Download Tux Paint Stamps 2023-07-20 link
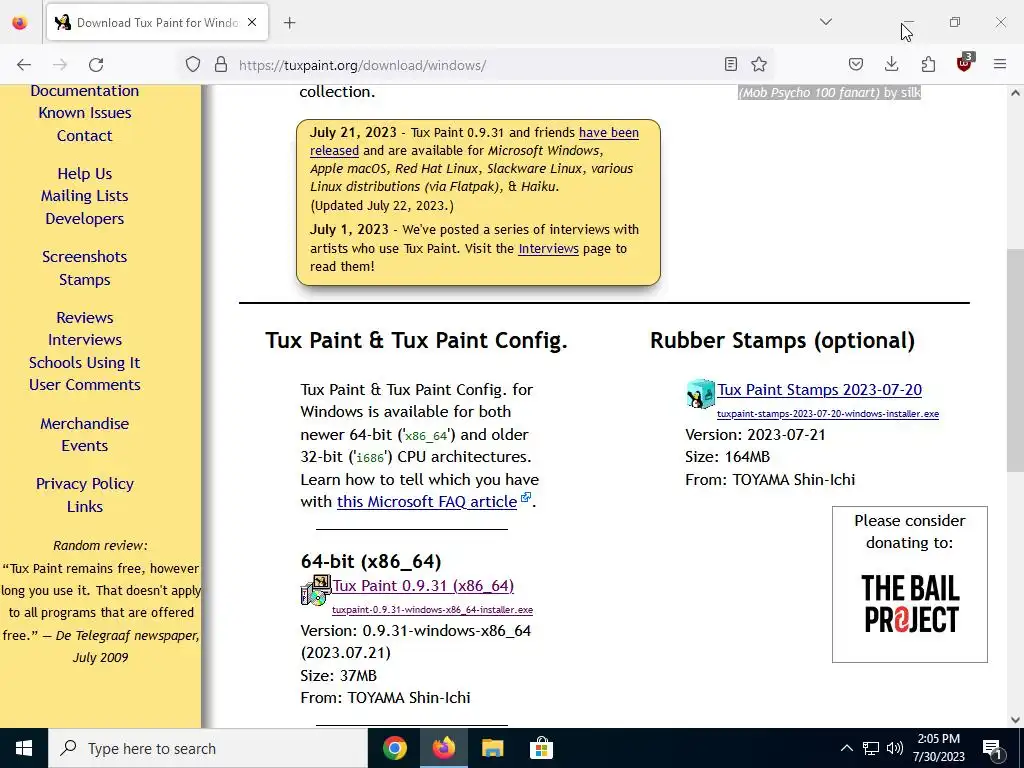The width and height of the screenshot is (1024, 768). [x=820, y=390]
